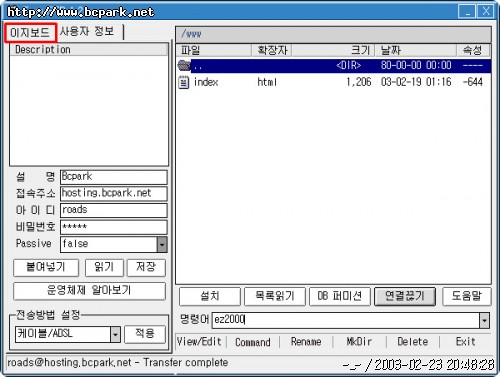Click the DB 퍼미션 button
The image size is (500, 377).
point(340,296)
